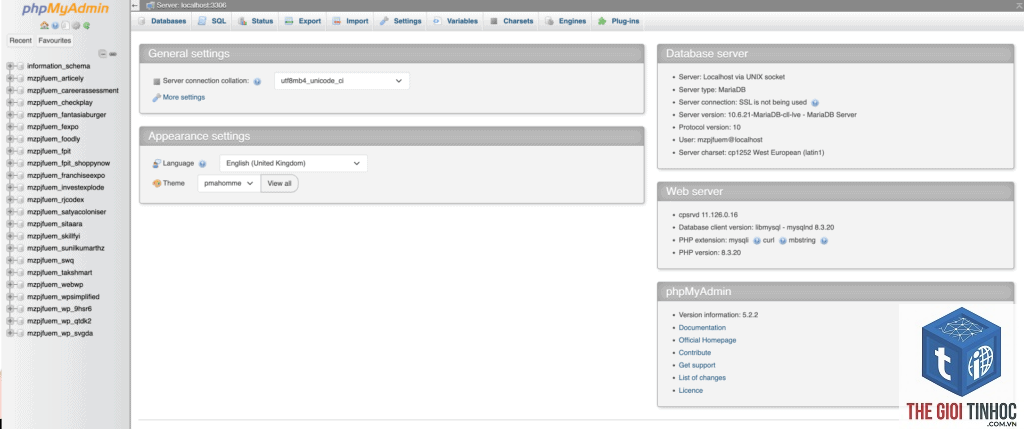Viewport: 1024px width, 429px height.
Task: Open the Charsets tab
Action: click(x=512, y=21)
